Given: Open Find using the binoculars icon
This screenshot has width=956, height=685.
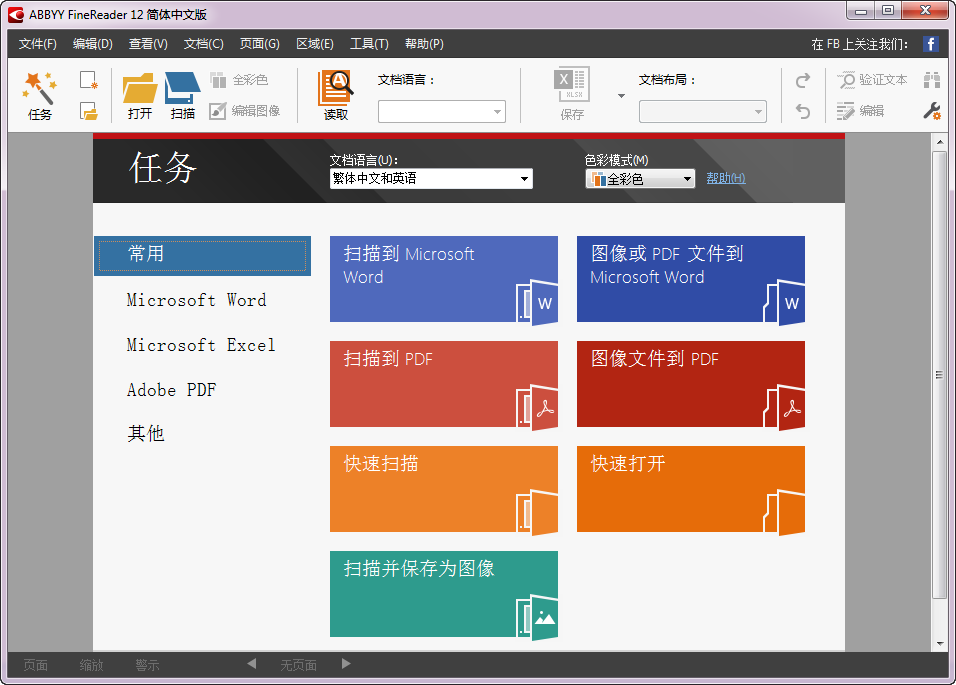Looking at the screenshot, I should click(x=933, y=80).
